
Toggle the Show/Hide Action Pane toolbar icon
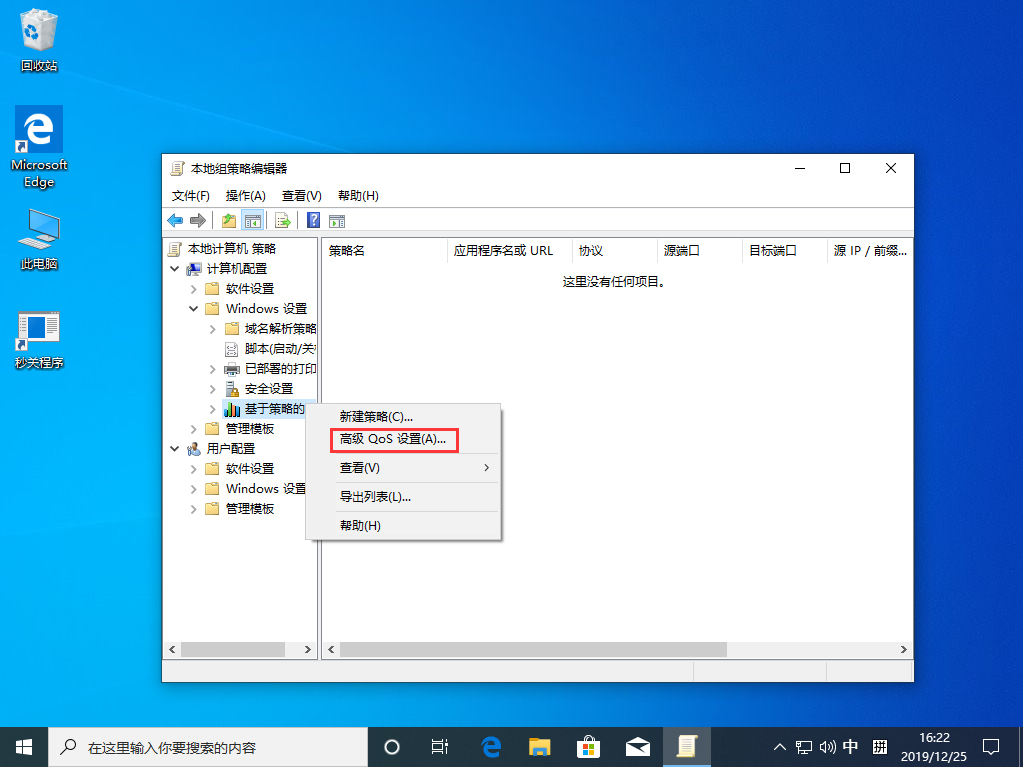point(337,220)
